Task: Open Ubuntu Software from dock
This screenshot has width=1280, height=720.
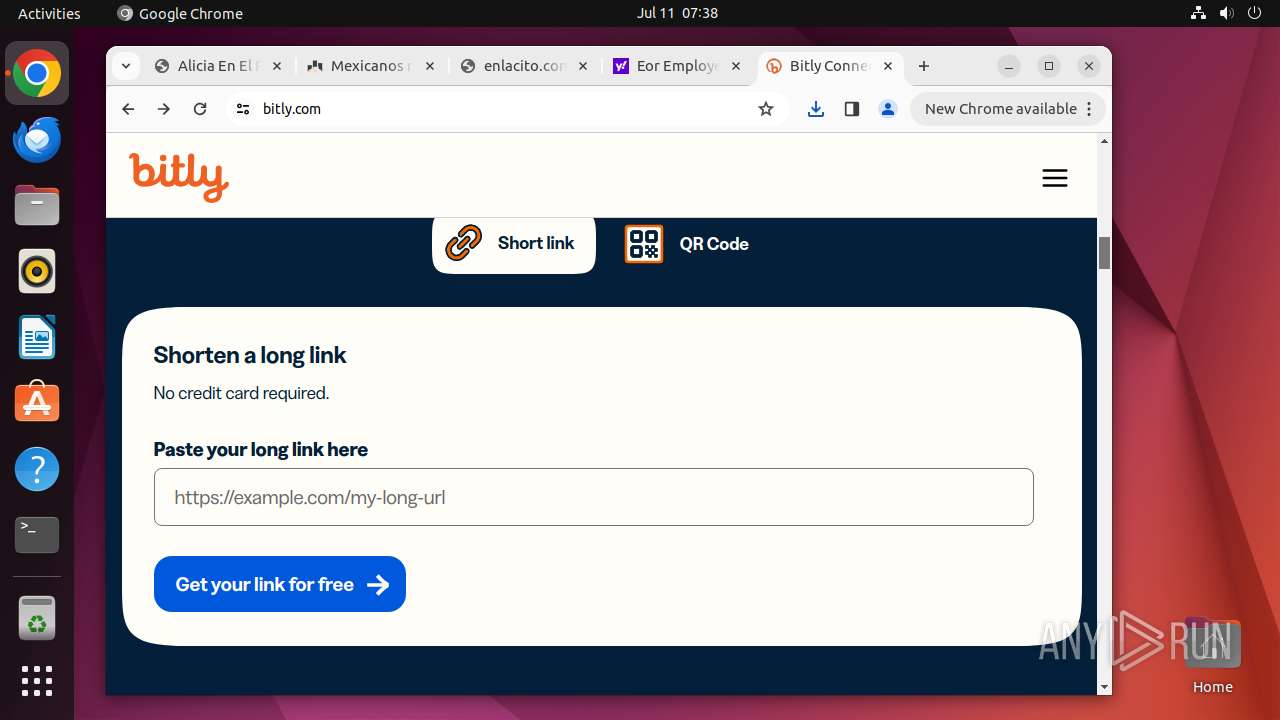Action: [37, 403]
